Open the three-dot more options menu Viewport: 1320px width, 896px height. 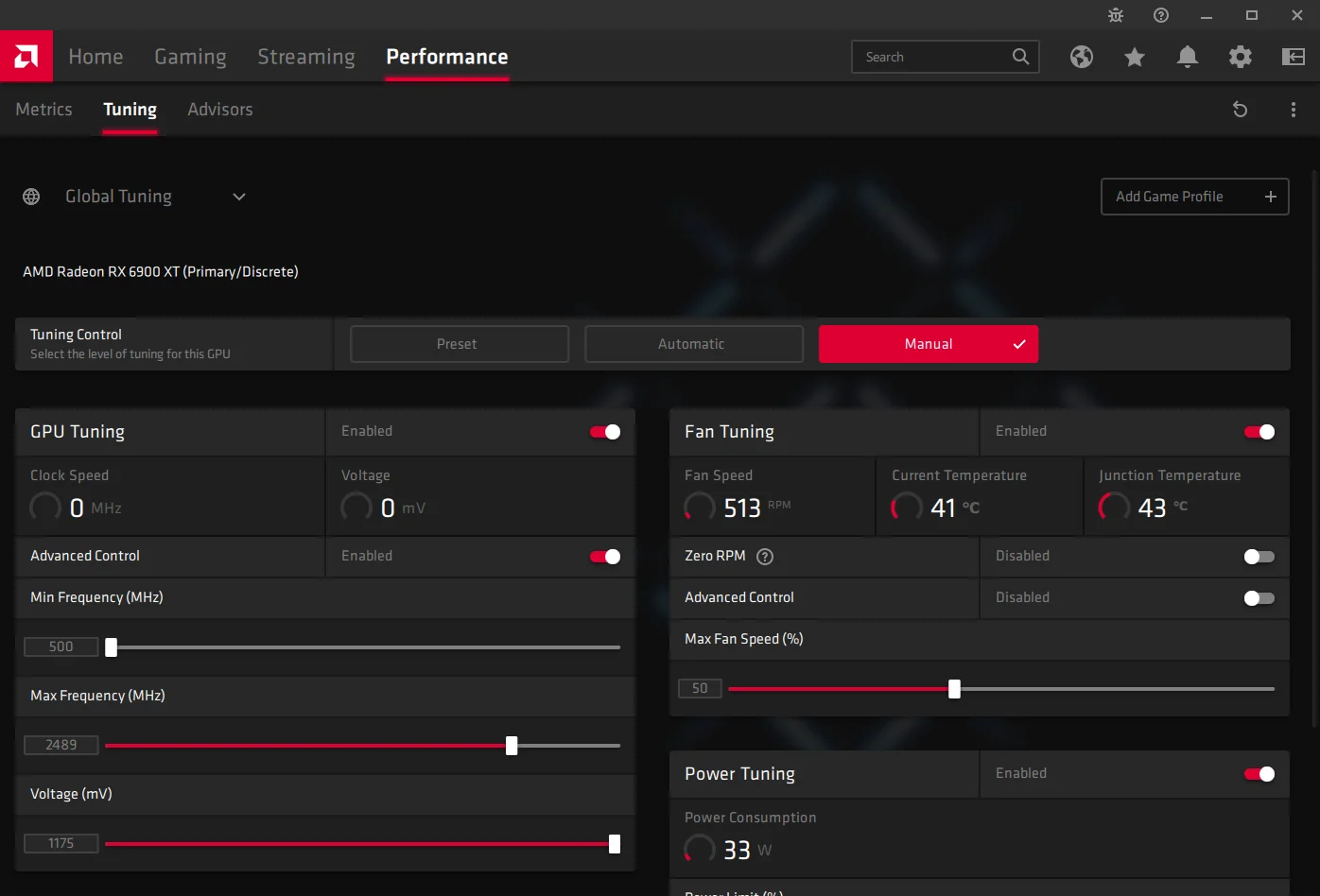click(x=1294, y=110)
